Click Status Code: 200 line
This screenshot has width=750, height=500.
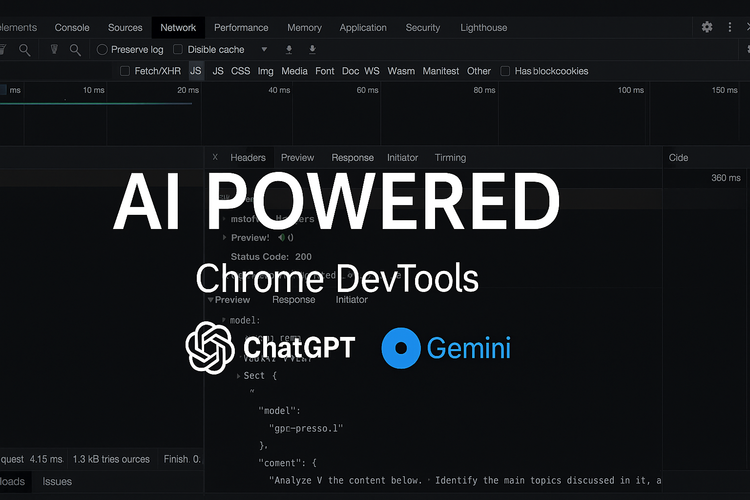pyautogui.click(x=271, y=256)
